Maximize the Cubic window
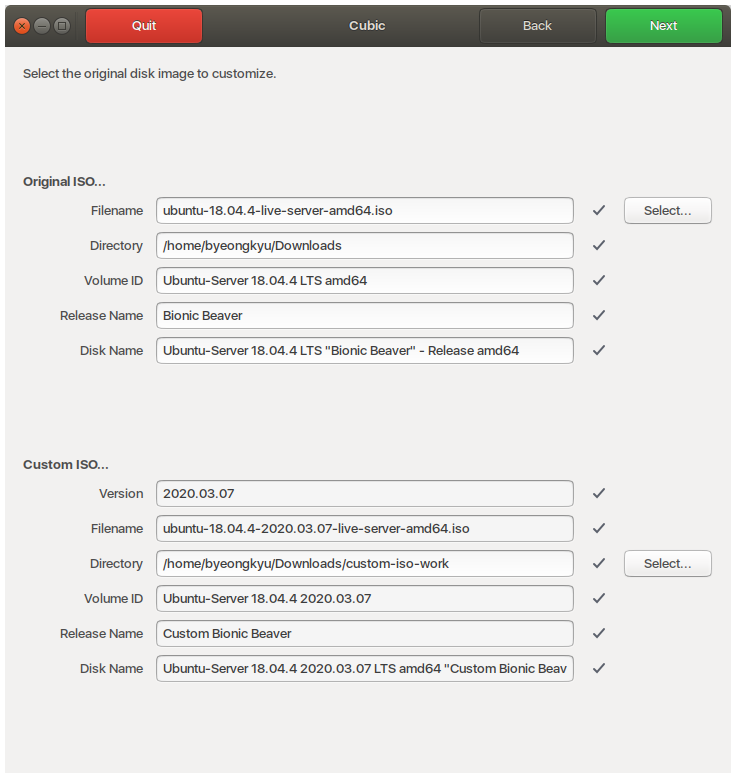The width and height of the screenshot is (740, 782). pyautogui.click(x=62, y=26)
